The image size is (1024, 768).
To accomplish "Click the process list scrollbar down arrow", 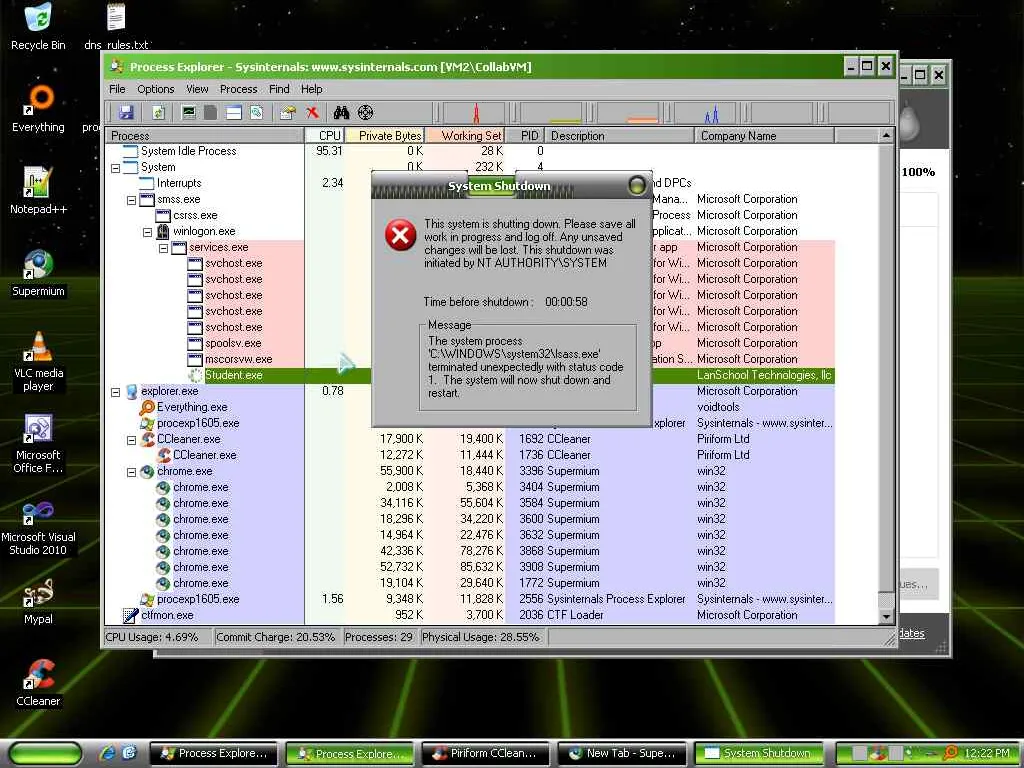I will coord(886,616).
